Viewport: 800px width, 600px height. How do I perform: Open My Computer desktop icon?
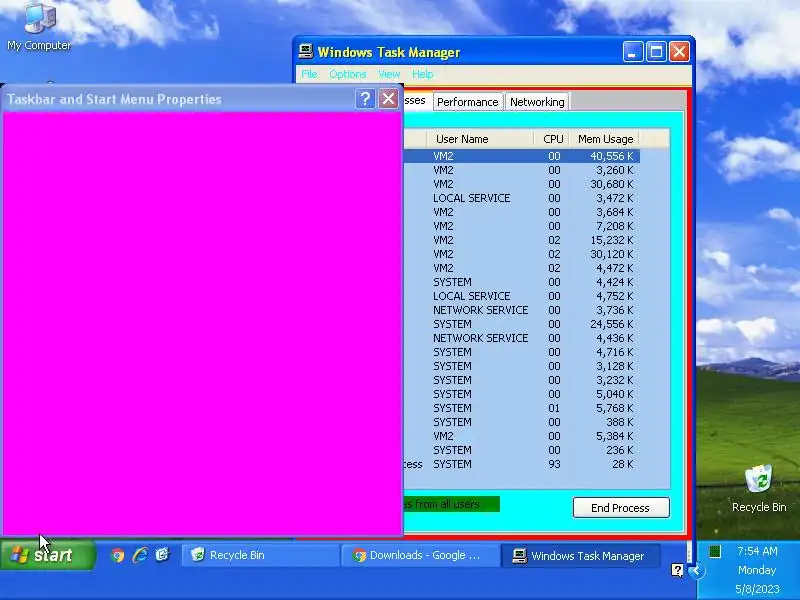click(39, 26)
